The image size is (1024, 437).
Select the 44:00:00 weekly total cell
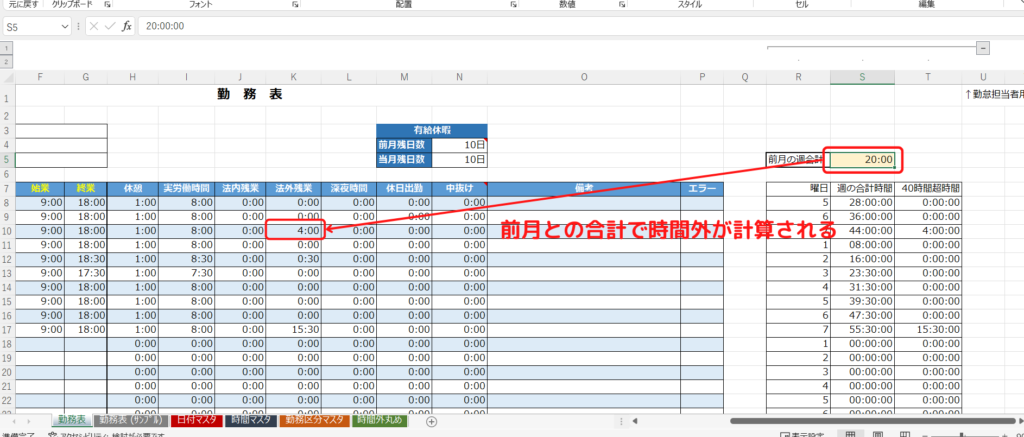(862, 231)
